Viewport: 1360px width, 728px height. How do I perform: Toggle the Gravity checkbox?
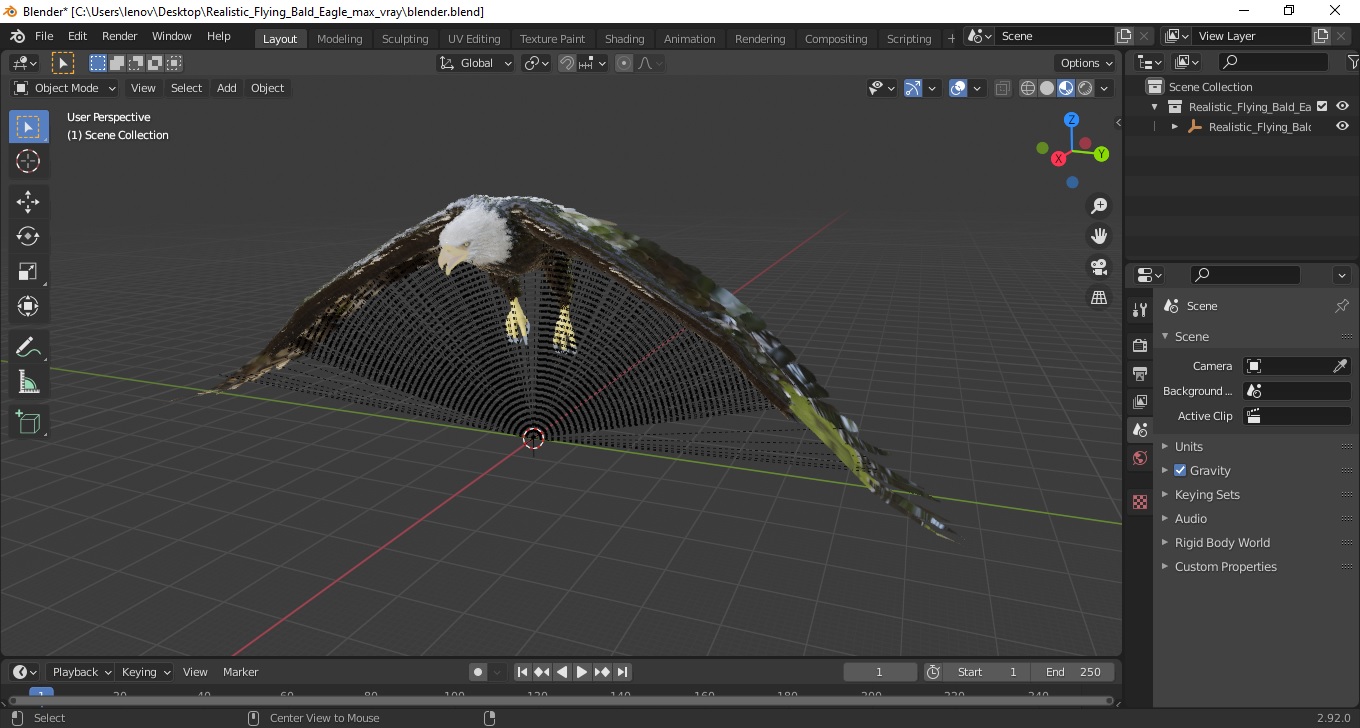[1180, 470]
